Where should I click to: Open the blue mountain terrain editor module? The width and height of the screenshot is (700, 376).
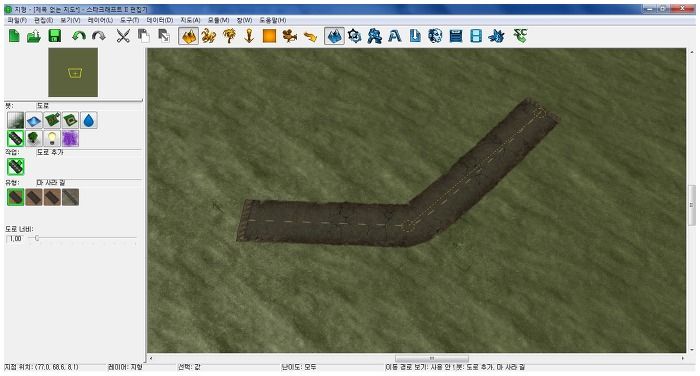point(334,36)
